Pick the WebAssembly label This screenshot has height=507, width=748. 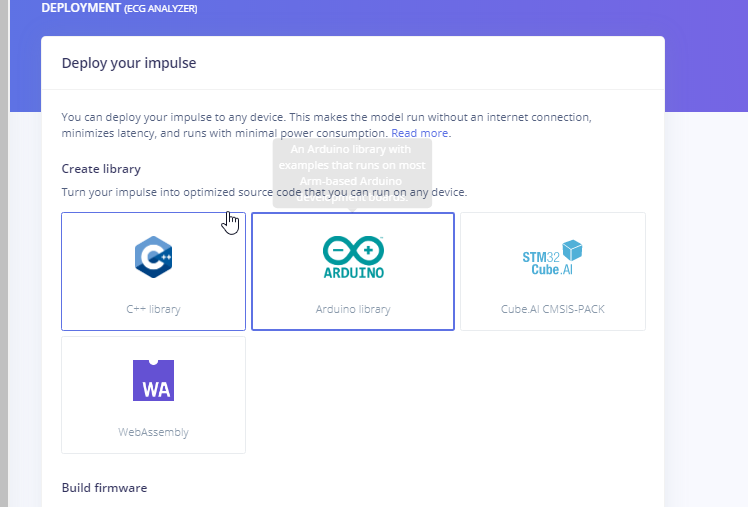[x=153, y=433]
